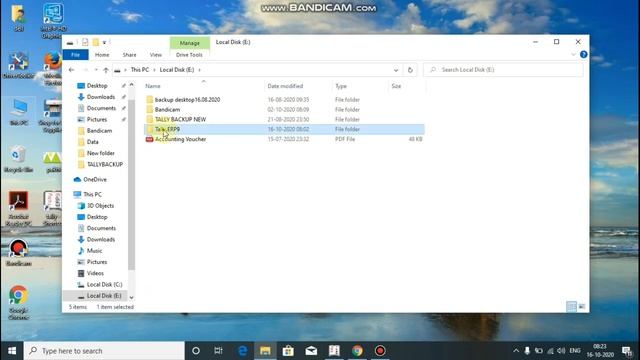Open Task View on taskbar
640x360 pixels.
coord(219,351)
